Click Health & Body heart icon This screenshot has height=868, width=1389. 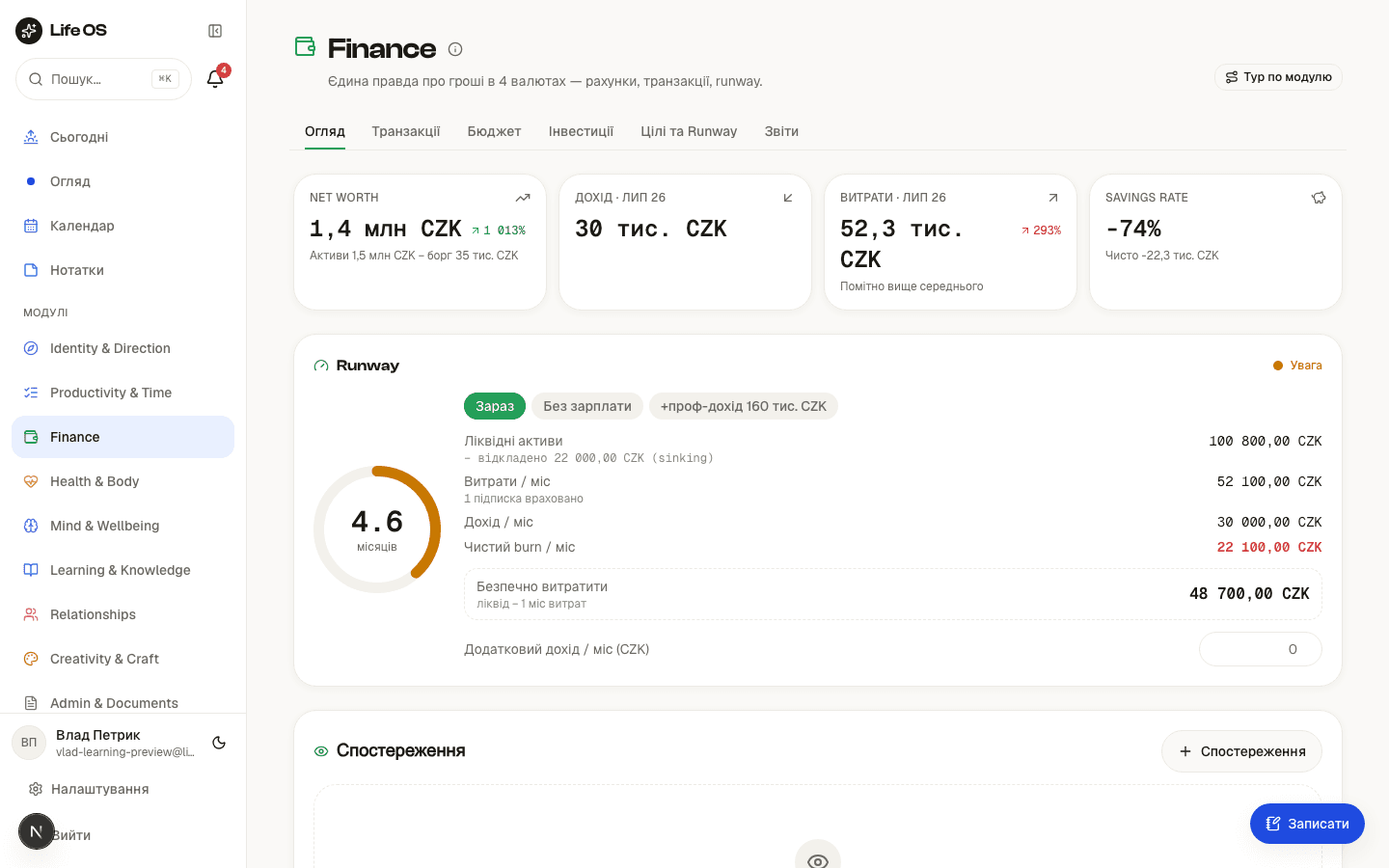pyautogui.click(x=31, y=481)
